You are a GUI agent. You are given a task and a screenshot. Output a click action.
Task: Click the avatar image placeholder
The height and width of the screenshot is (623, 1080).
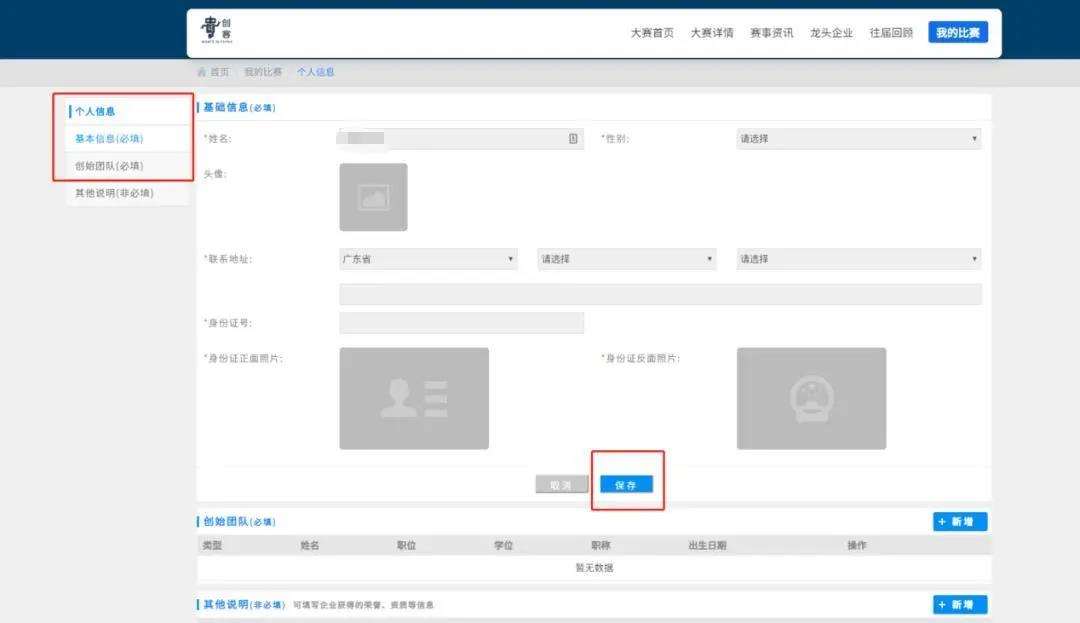pyautogui.click(x=373, y=197)
